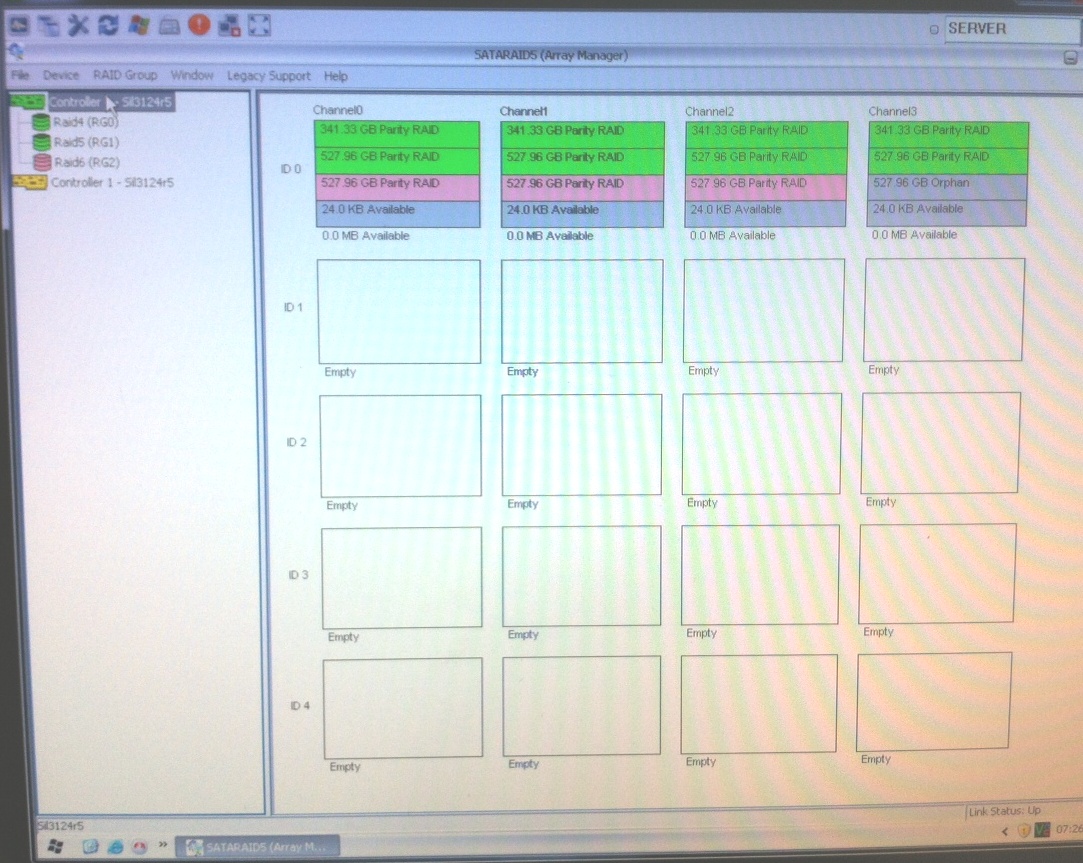Open the Windows Start button

coord(55,846)
